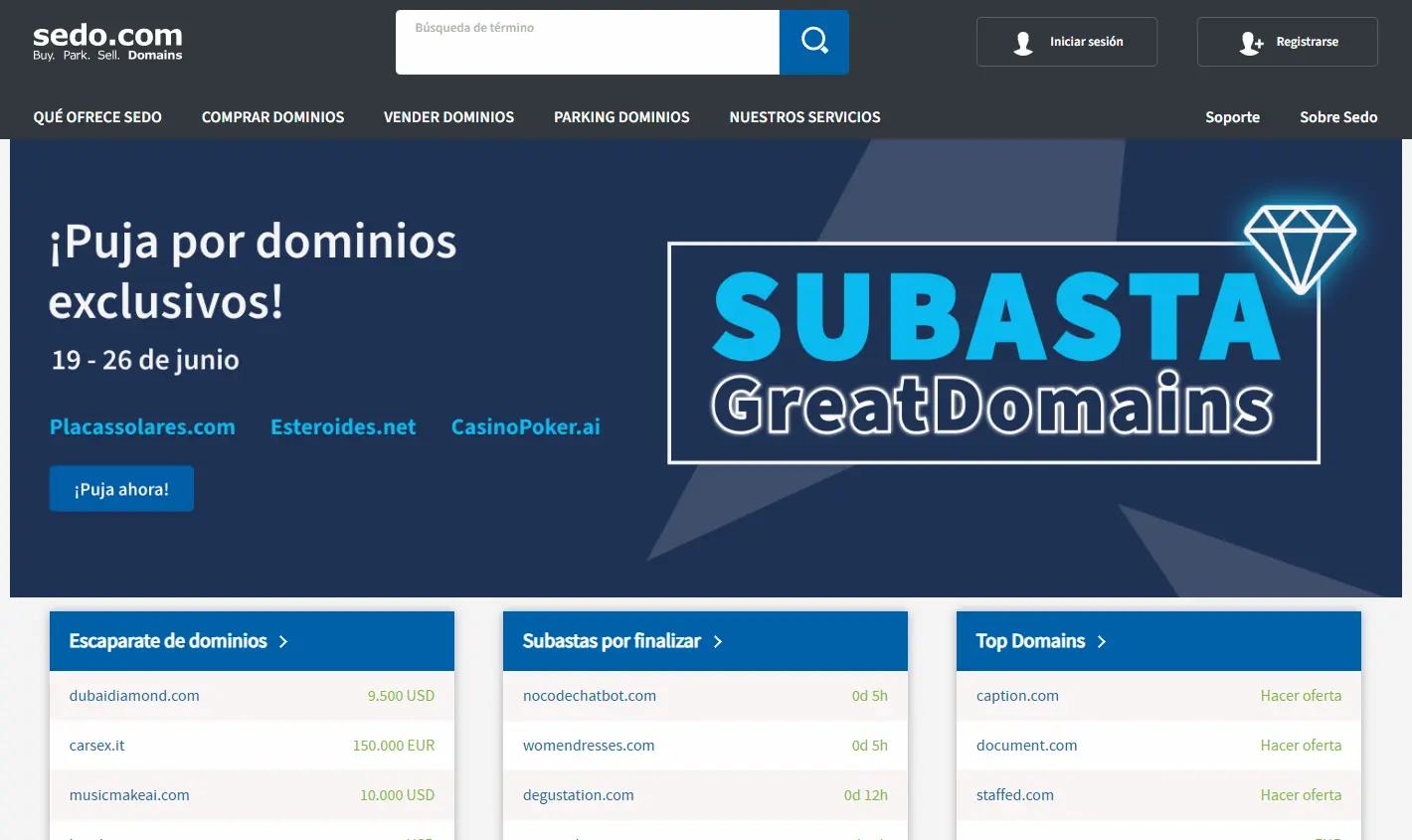Open the Placassolares.com link
The height and width of the screenshot is (840, 1412).
click(x=142, y=426)
